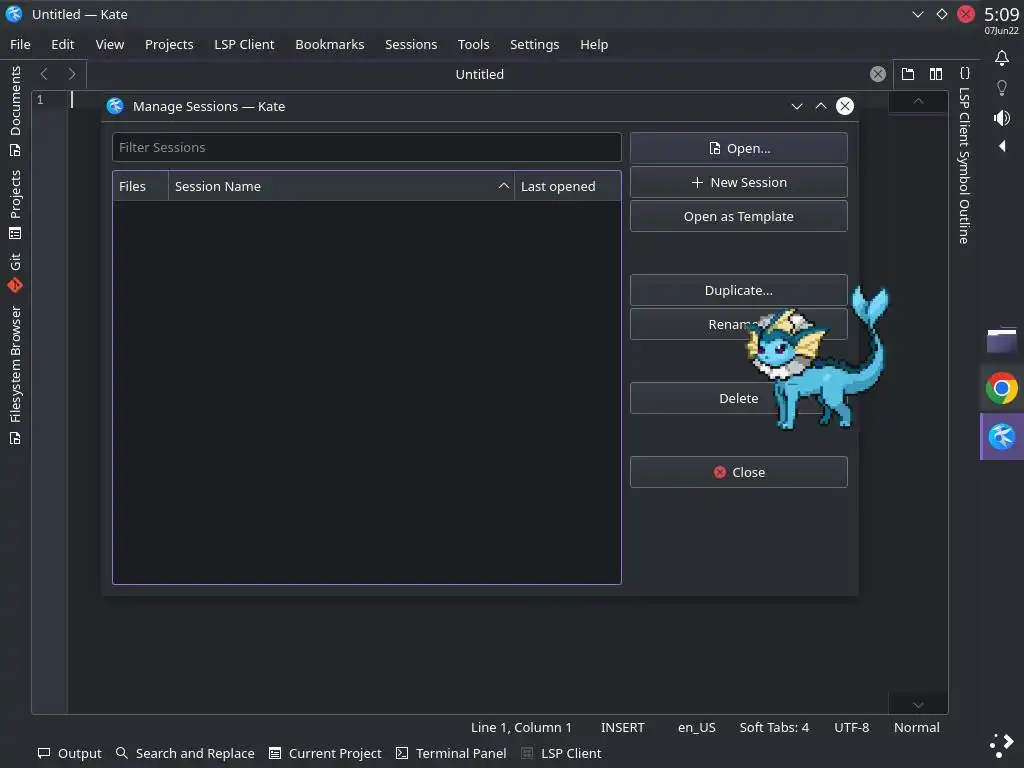Close Manage Sessions dialog with X icon
The width and height of the screenshot is (1024, 768).
click(845, 106)
